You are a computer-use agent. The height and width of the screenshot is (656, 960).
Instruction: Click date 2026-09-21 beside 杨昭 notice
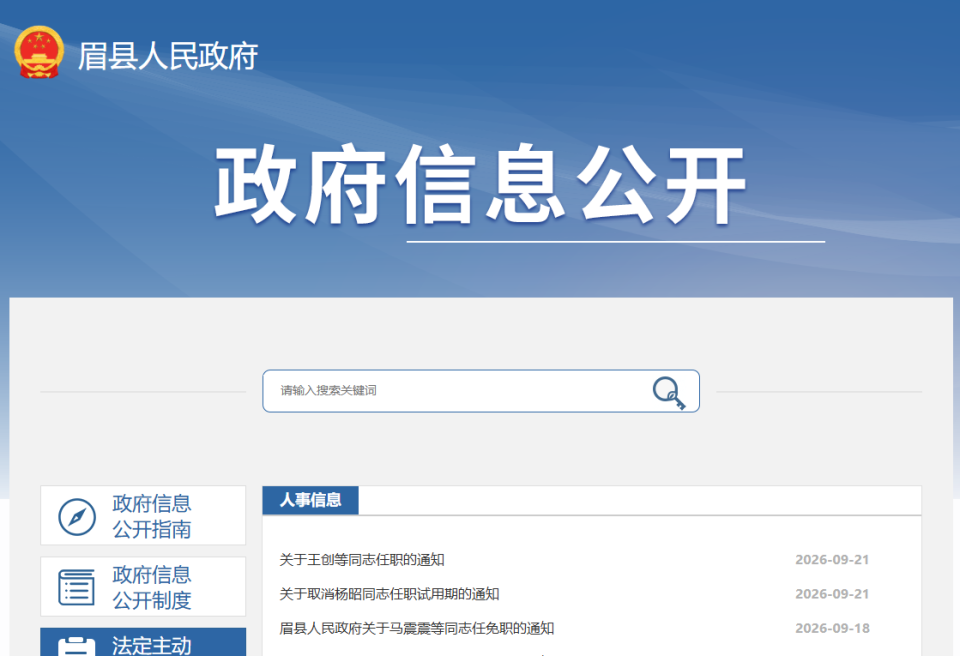(x=832, y=594)
